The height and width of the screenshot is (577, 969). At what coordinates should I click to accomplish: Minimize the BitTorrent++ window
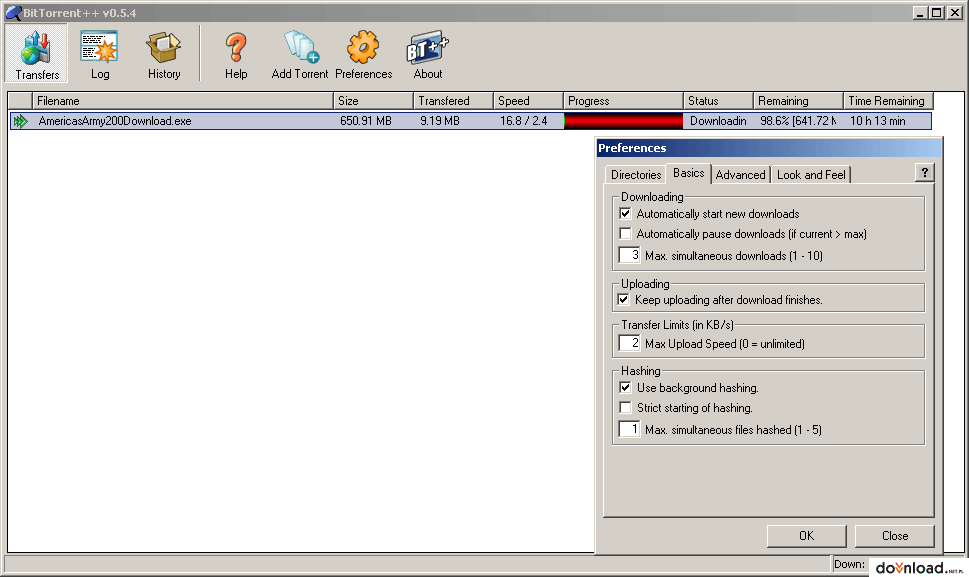[x=920, y=12]
